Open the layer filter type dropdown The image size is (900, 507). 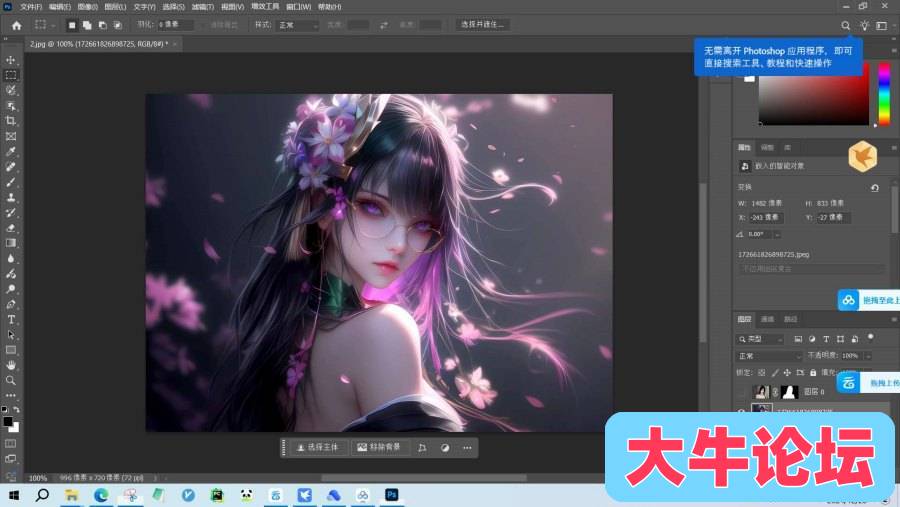click(760, 339)
